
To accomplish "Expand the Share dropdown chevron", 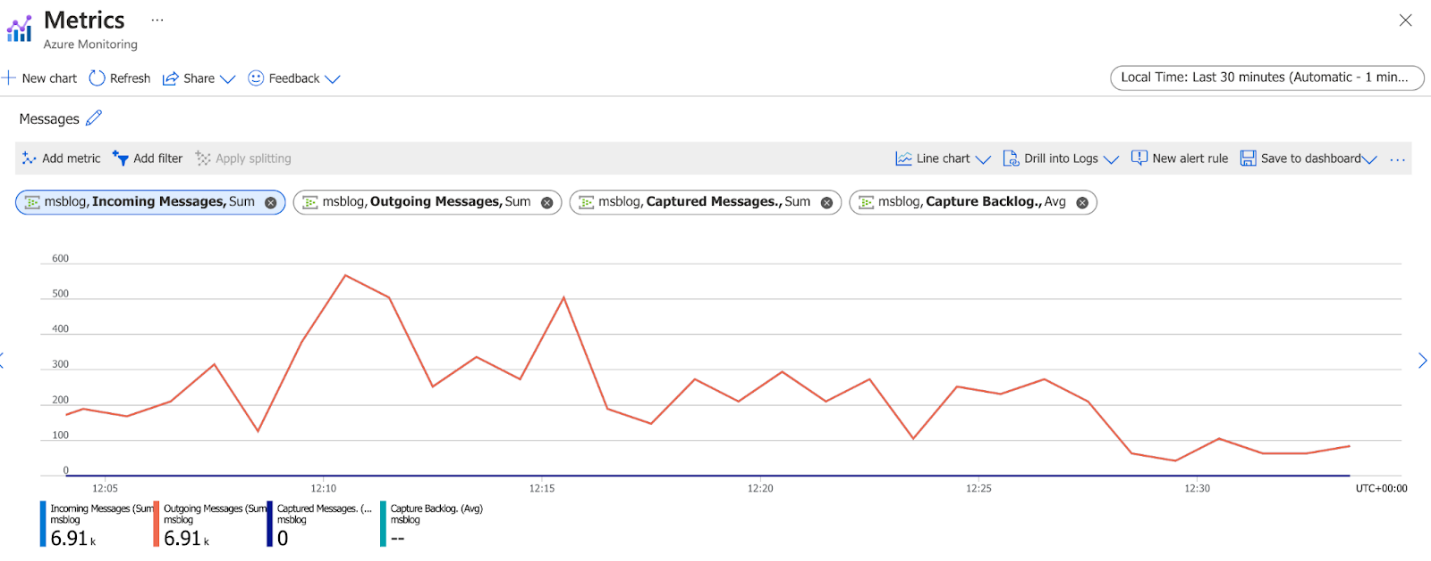I will pyautogui.click(x=227, y=79).
